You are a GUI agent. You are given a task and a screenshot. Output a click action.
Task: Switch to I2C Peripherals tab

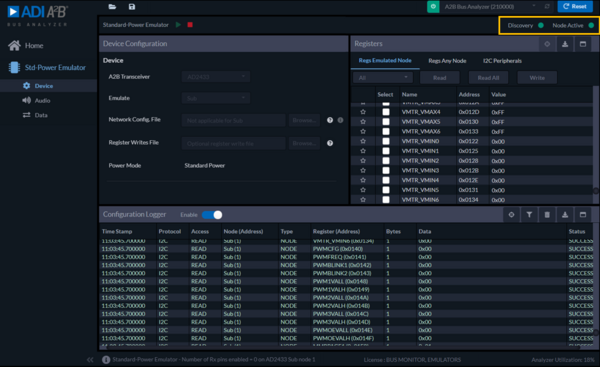[x=502, y=61]
